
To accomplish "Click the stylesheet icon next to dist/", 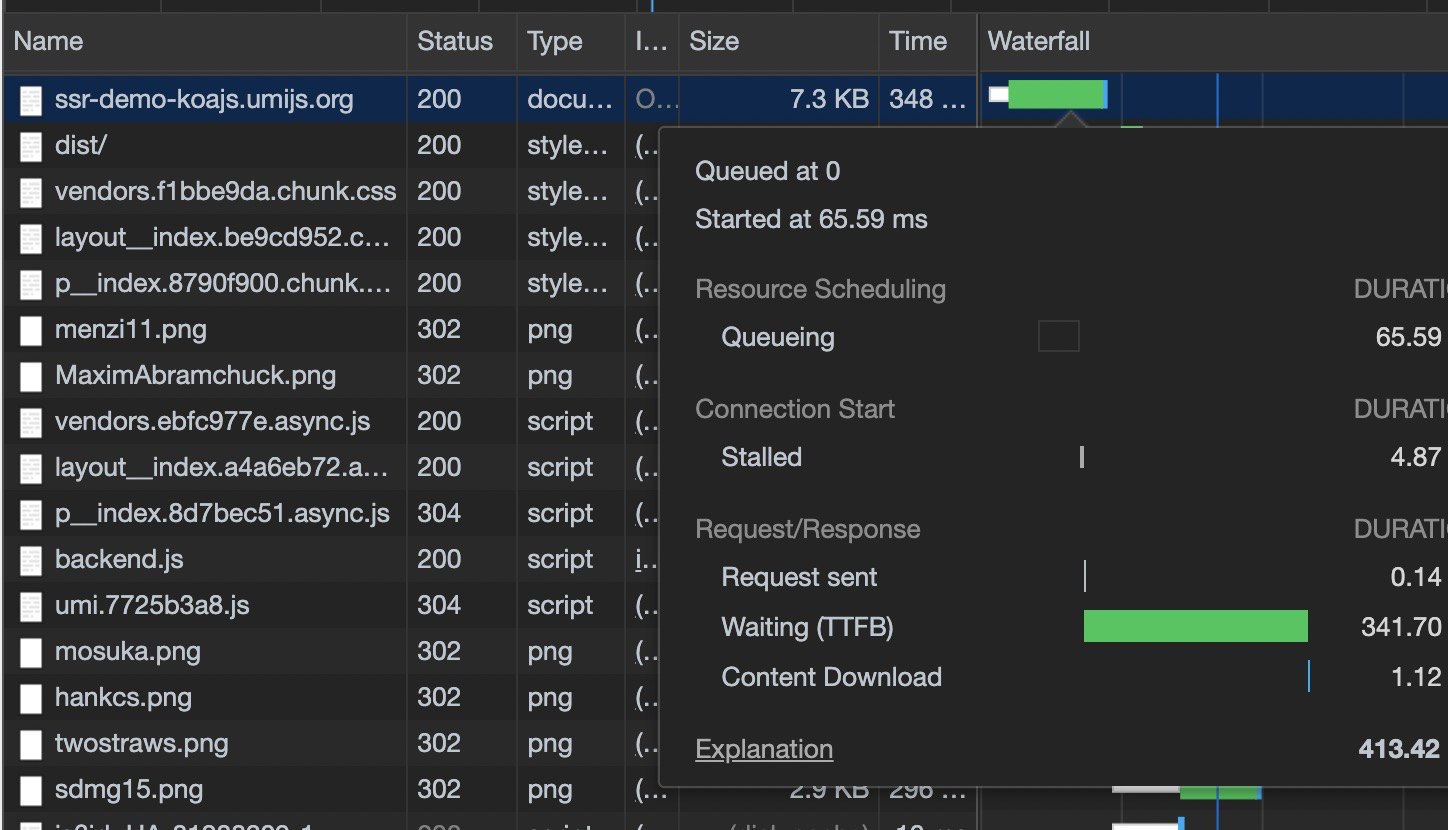I will pos(29,145).
